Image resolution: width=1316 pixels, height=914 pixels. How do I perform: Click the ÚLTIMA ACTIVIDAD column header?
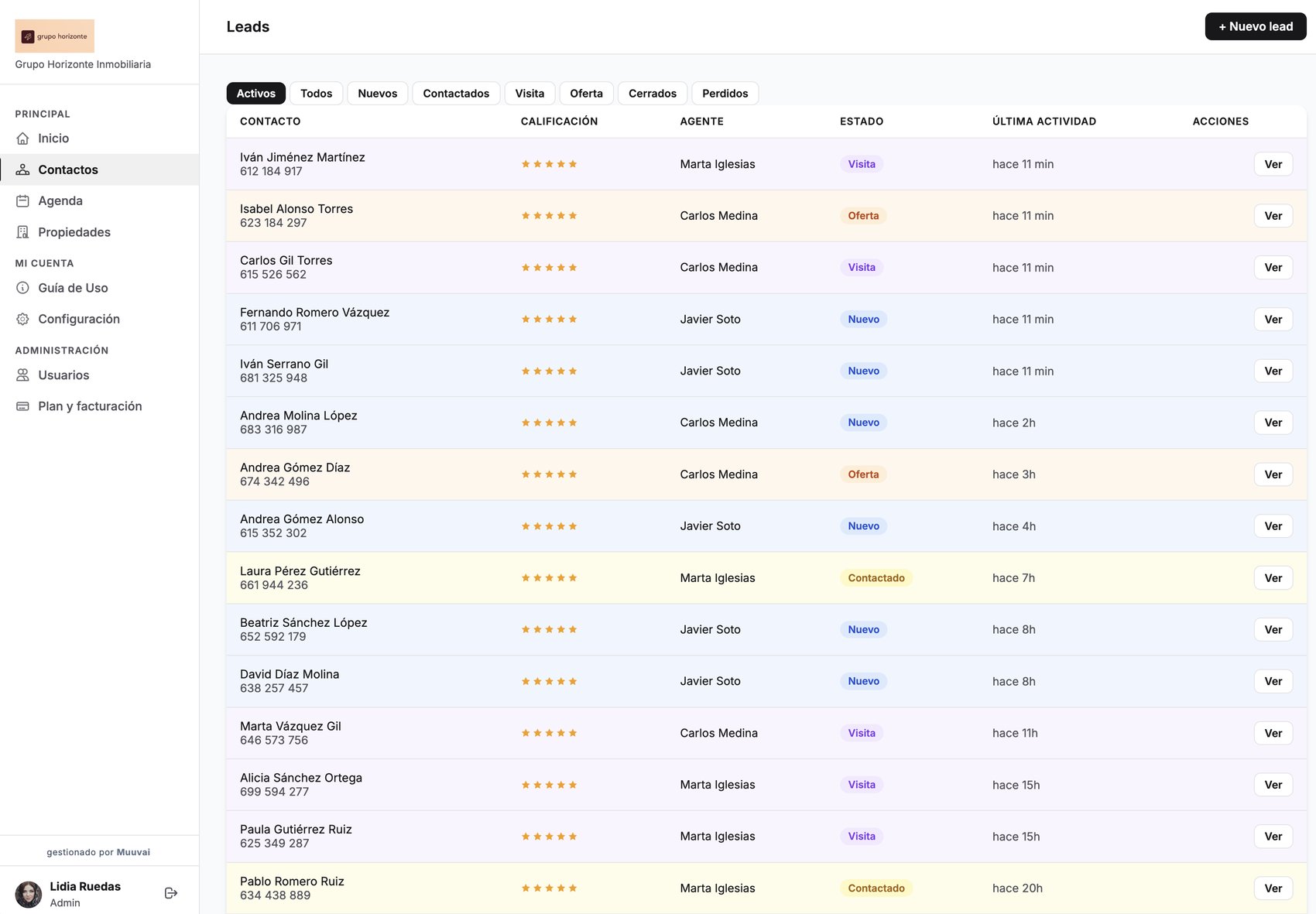[x=1044, y=122]
